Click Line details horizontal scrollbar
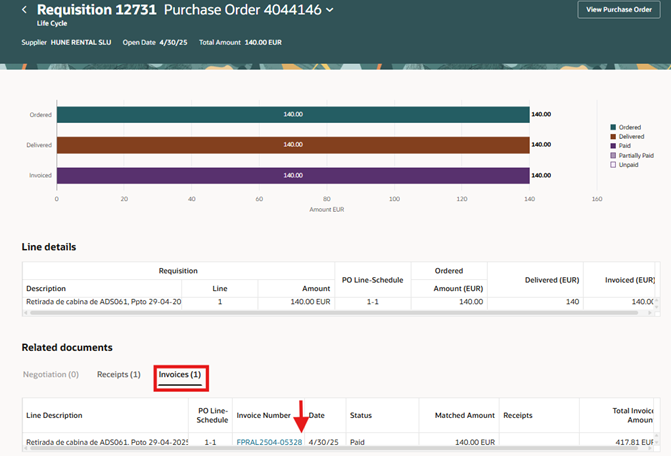Viewport: 671px width, 456px height. pos(334,313)
